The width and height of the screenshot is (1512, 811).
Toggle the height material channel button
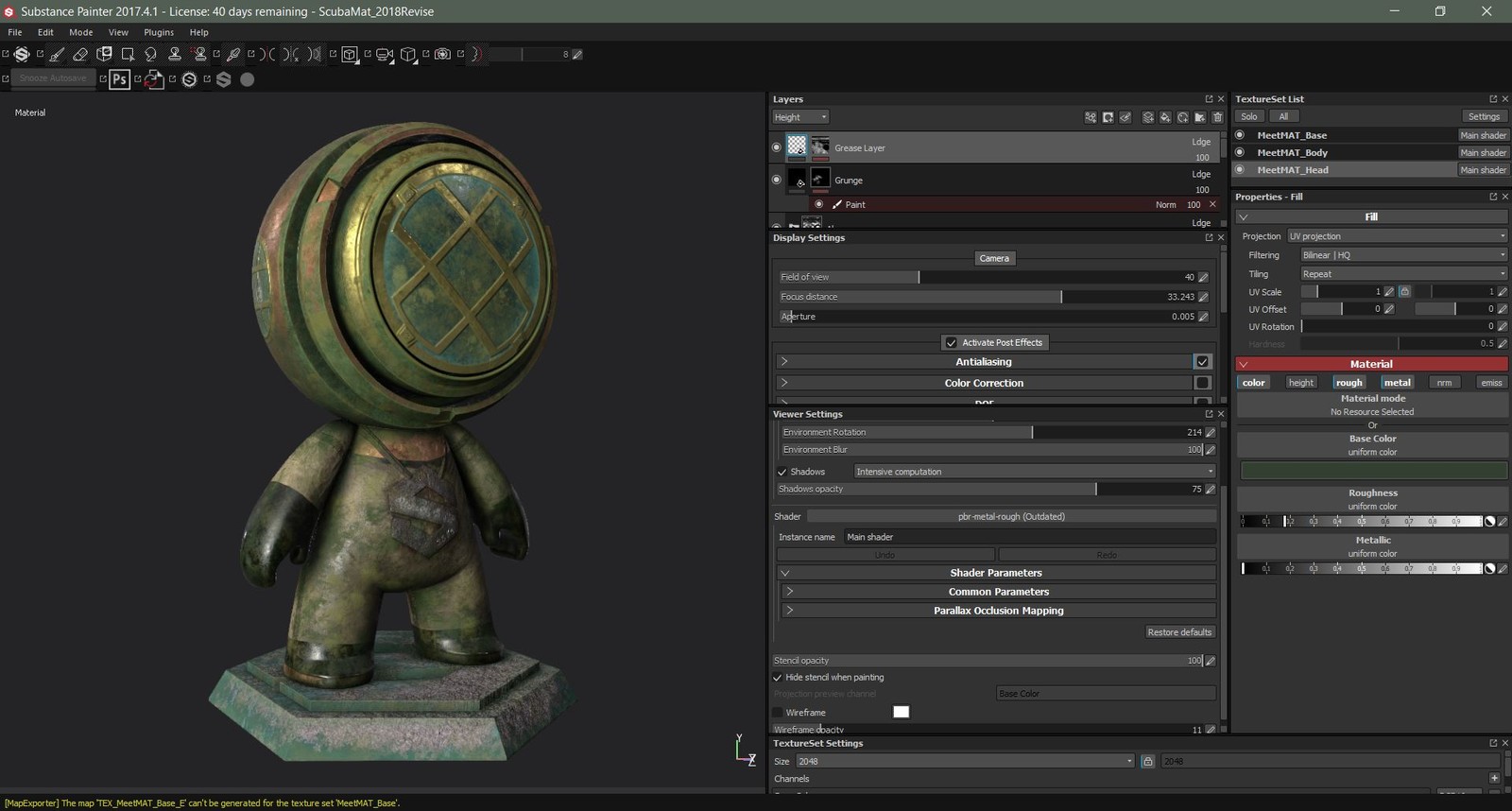[1301, 383]
